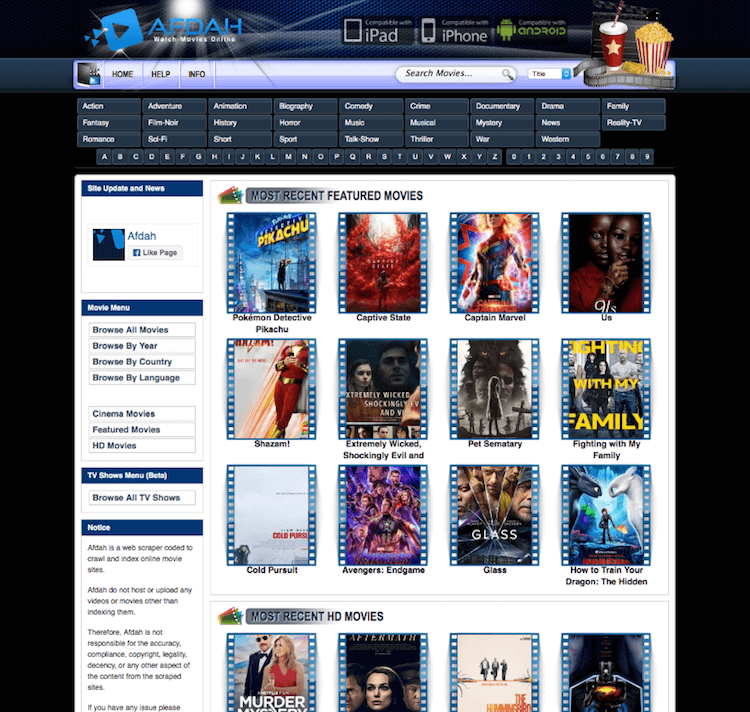Image resolution: width=750 pixels, height=712 pixels.
Task: Open the Title search type dropdown
Action: (x=550, y=74)
